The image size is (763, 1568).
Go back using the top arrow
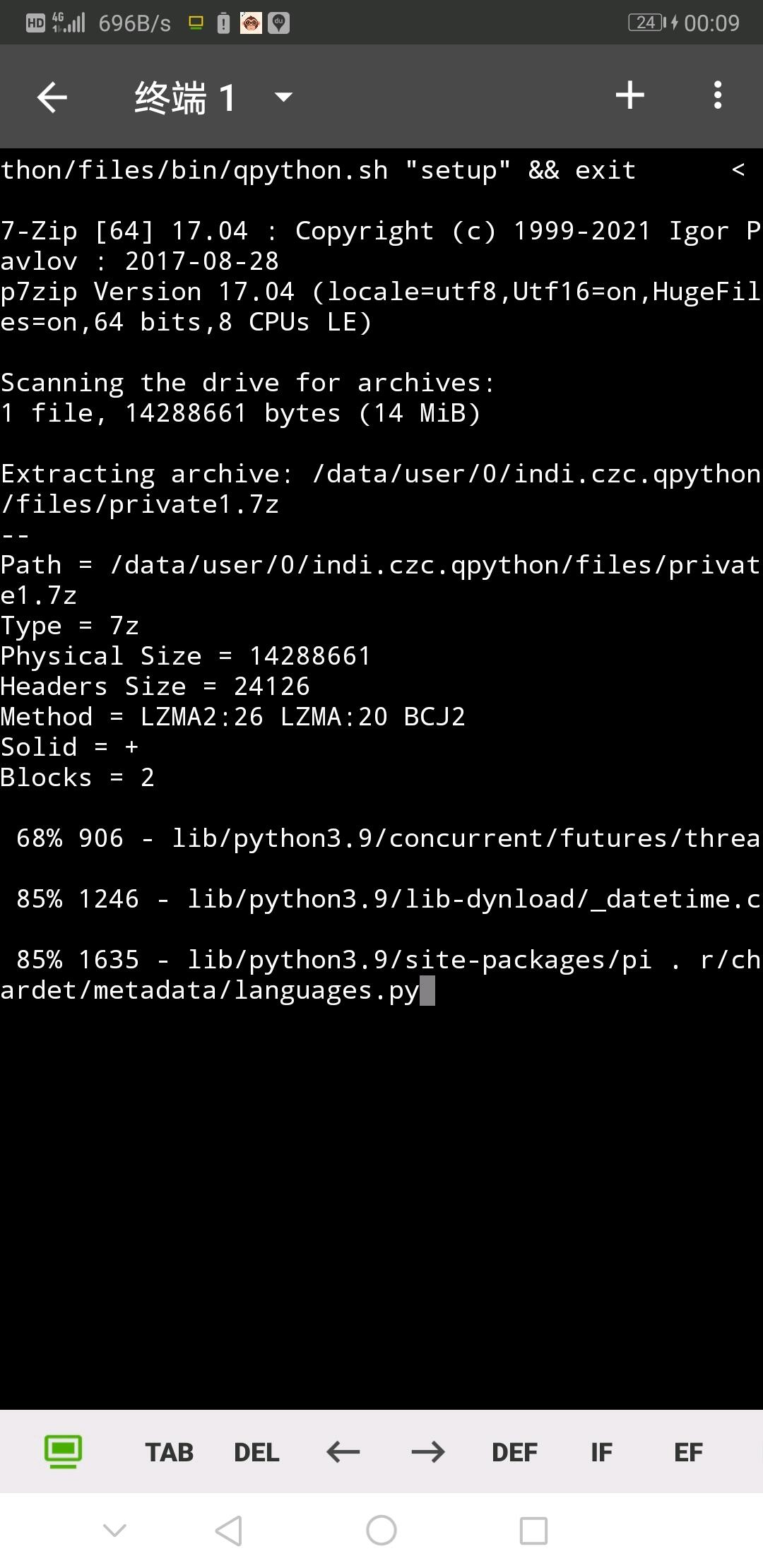click(52, 97)
